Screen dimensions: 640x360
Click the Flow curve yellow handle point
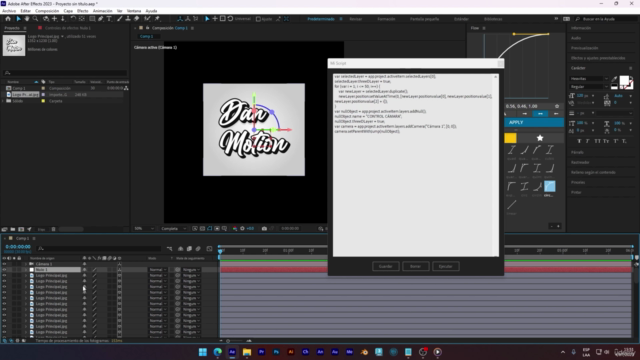(514, 34)
